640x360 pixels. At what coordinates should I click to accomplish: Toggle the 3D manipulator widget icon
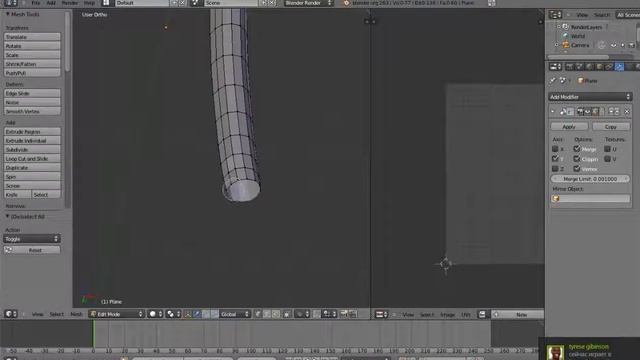188,314
